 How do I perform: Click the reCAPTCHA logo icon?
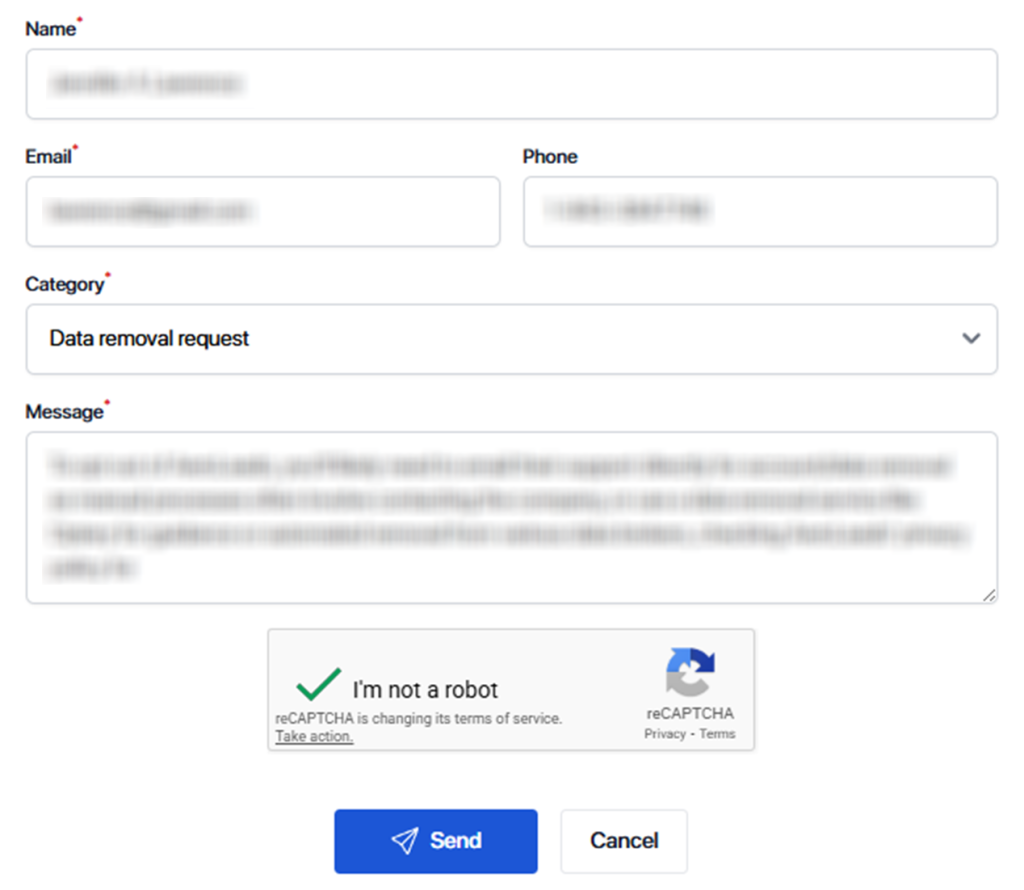(690, 671)
